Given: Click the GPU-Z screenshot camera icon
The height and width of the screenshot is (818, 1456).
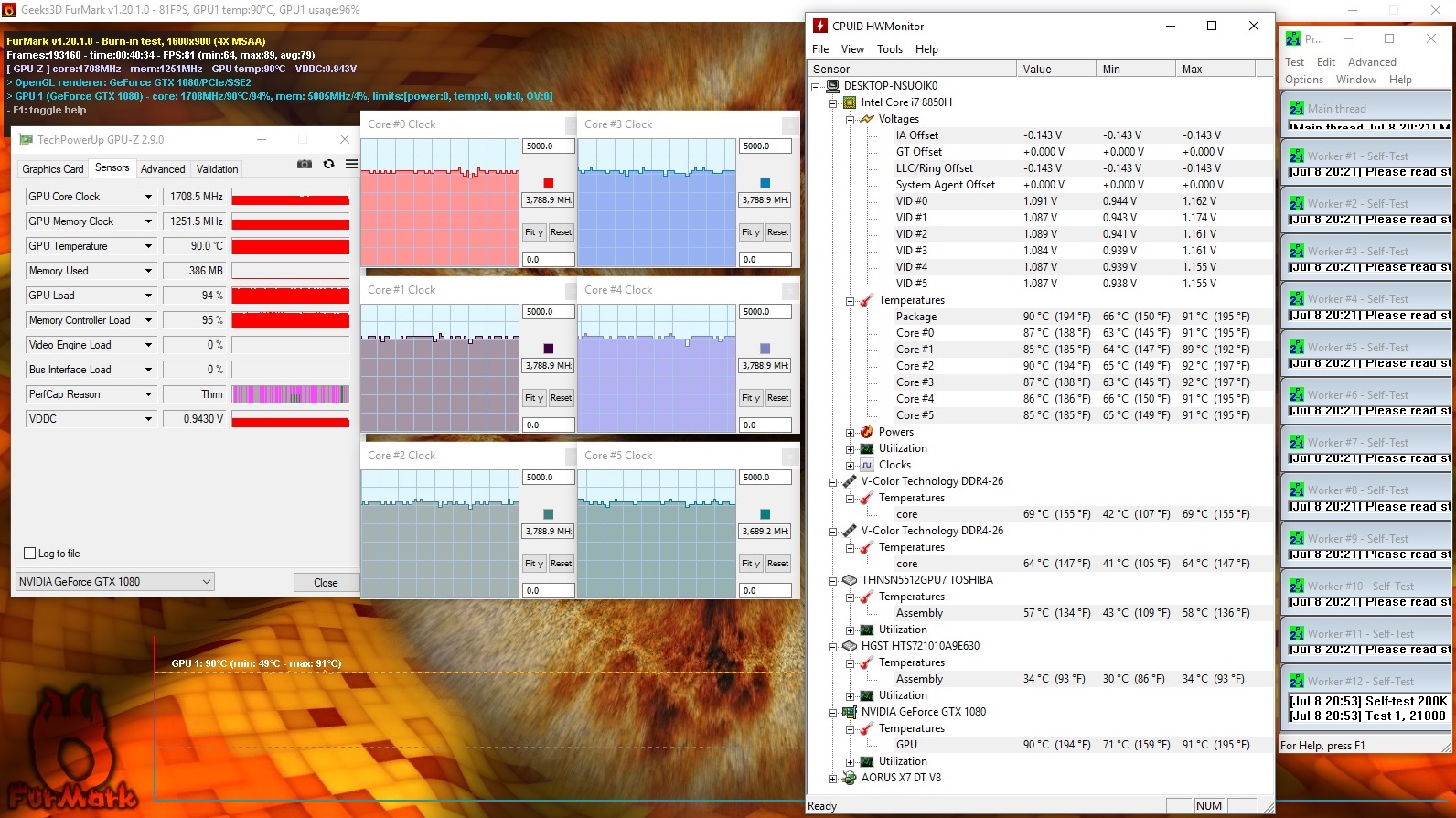Looking at the screenshot, I should pos(305,164).
